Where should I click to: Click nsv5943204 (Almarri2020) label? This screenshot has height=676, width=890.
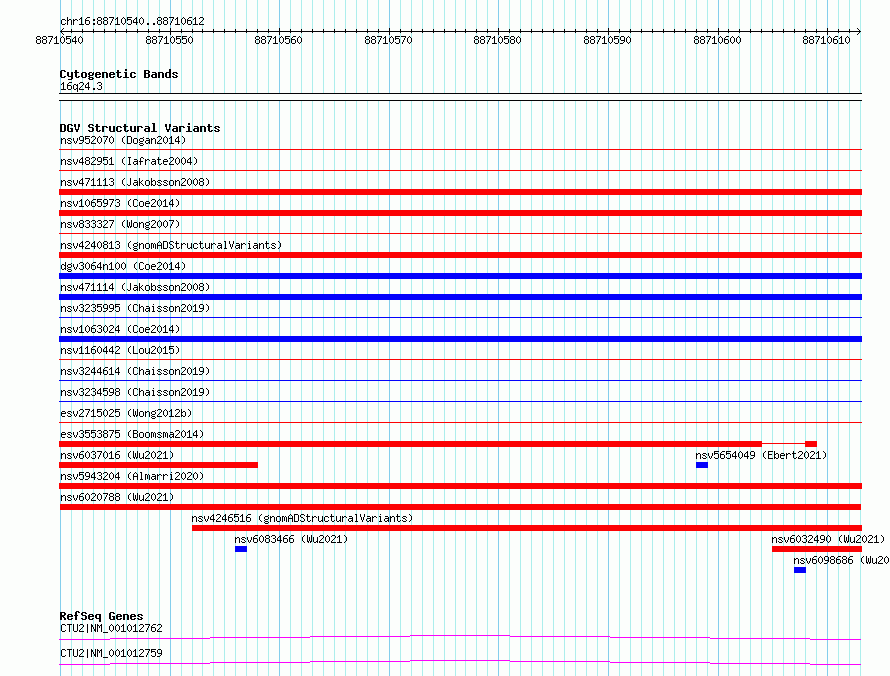[132, 476]
